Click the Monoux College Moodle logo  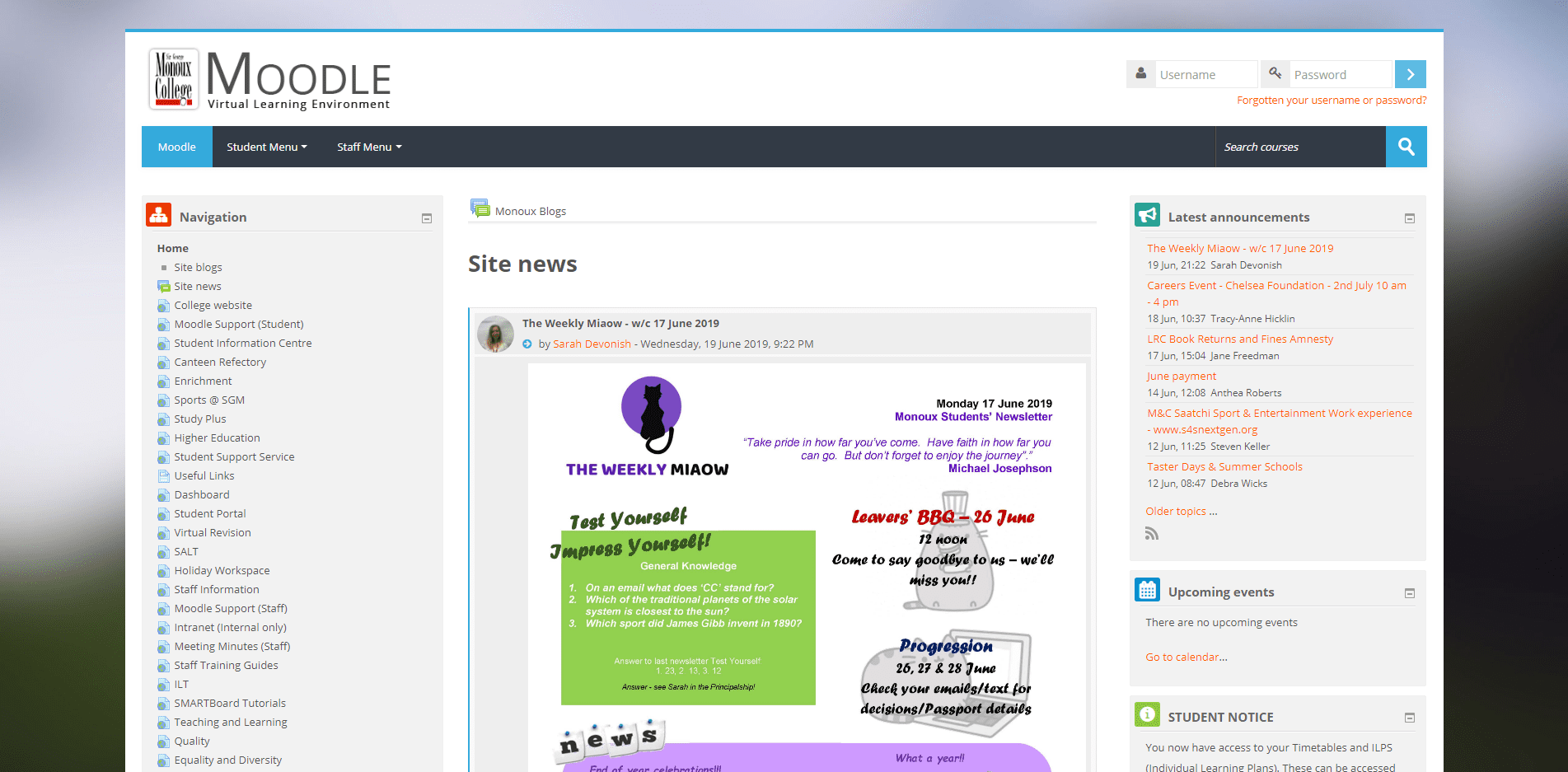coord(269,79)
